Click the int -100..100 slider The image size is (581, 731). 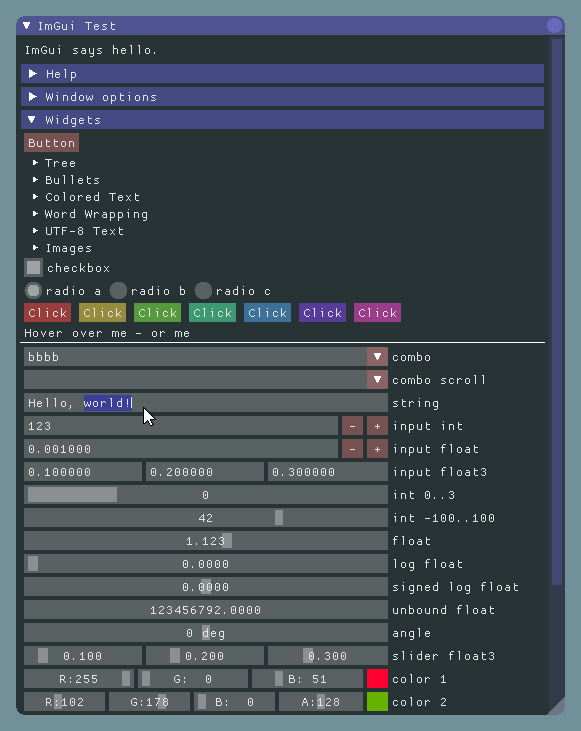point(206,517)
